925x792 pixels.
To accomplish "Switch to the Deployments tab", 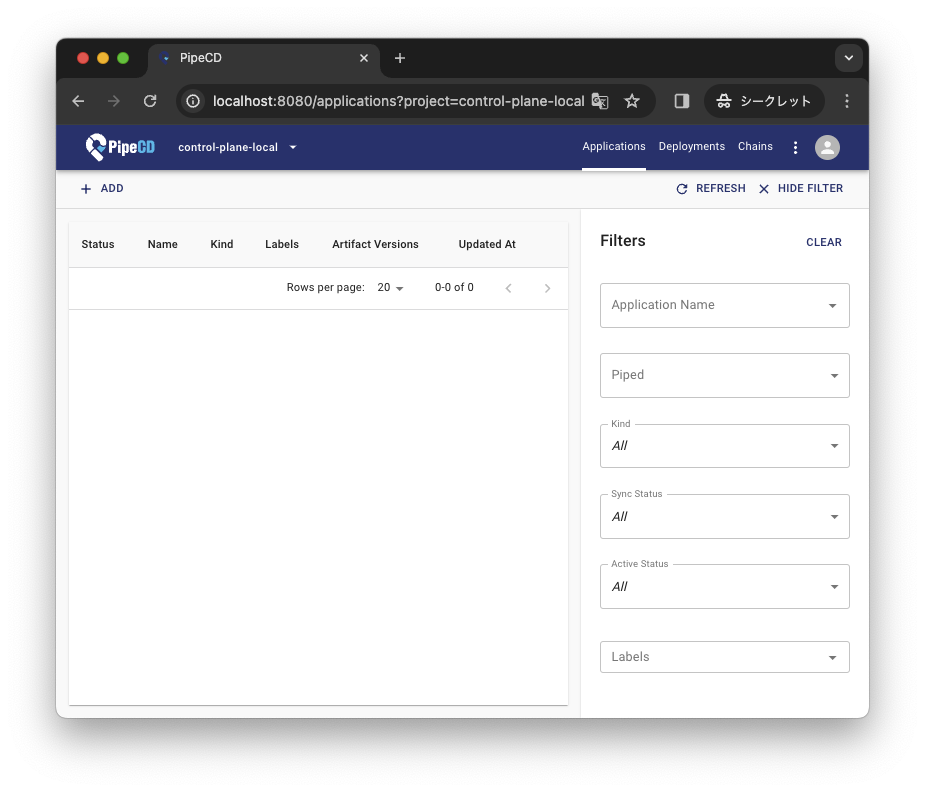I will 691,147.
